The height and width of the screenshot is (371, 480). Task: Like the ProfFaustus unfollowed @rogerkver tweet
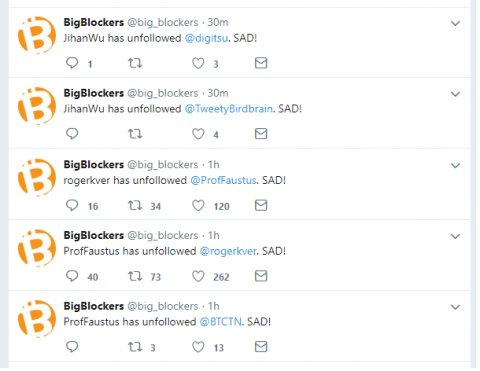click(198, 276)
